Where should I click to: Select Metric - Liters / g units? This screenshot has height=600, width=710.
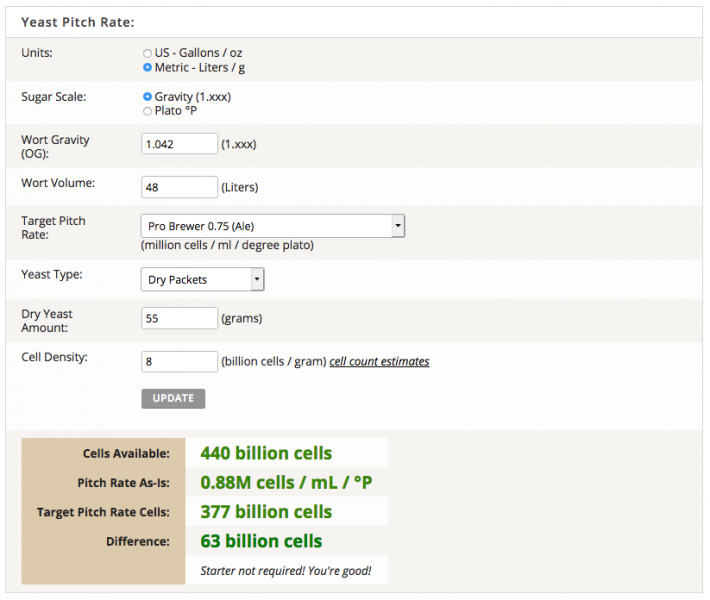click(147, 67)
